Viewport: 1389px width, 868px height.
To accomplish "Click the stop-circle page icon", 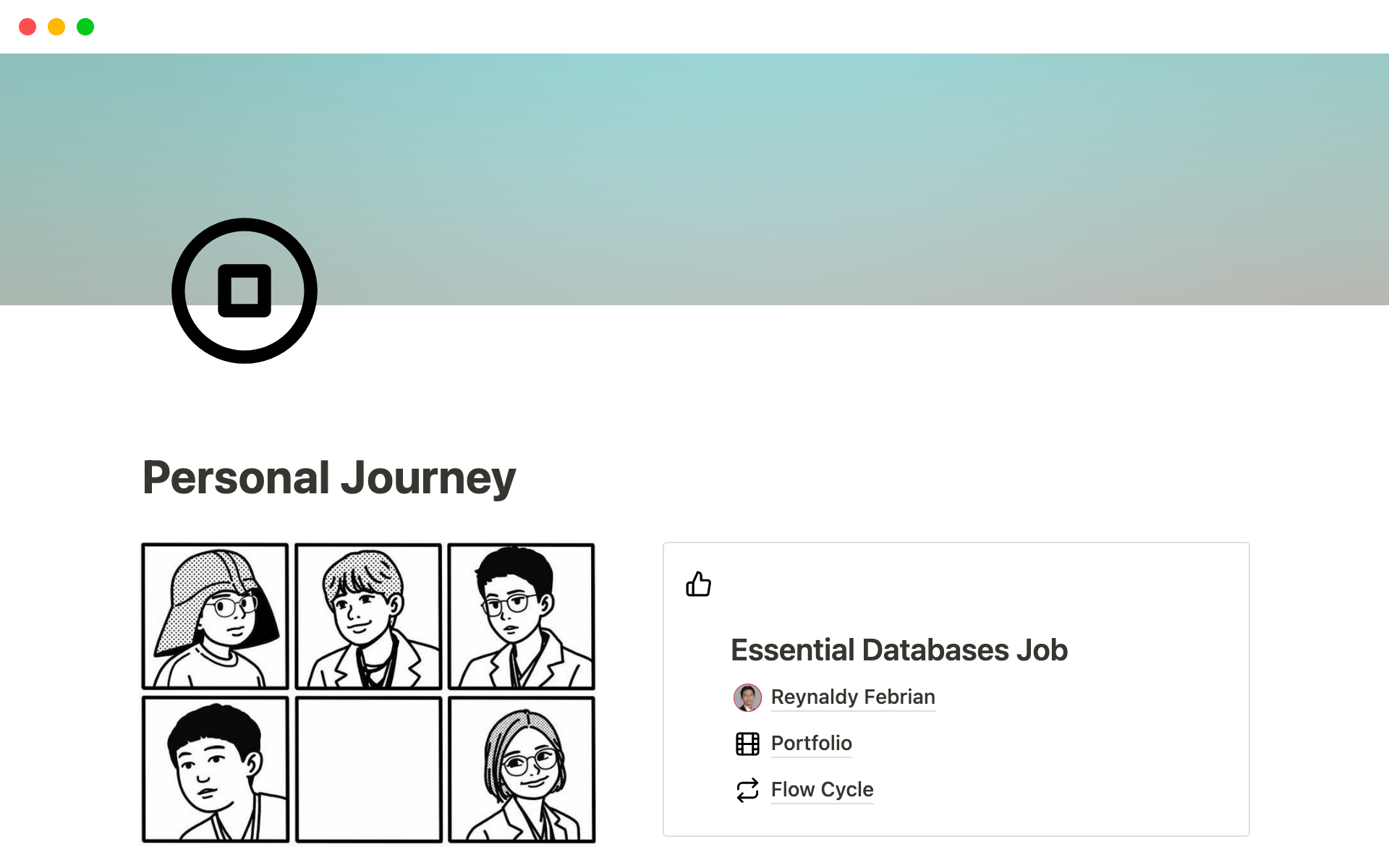I will click(245, 291).
